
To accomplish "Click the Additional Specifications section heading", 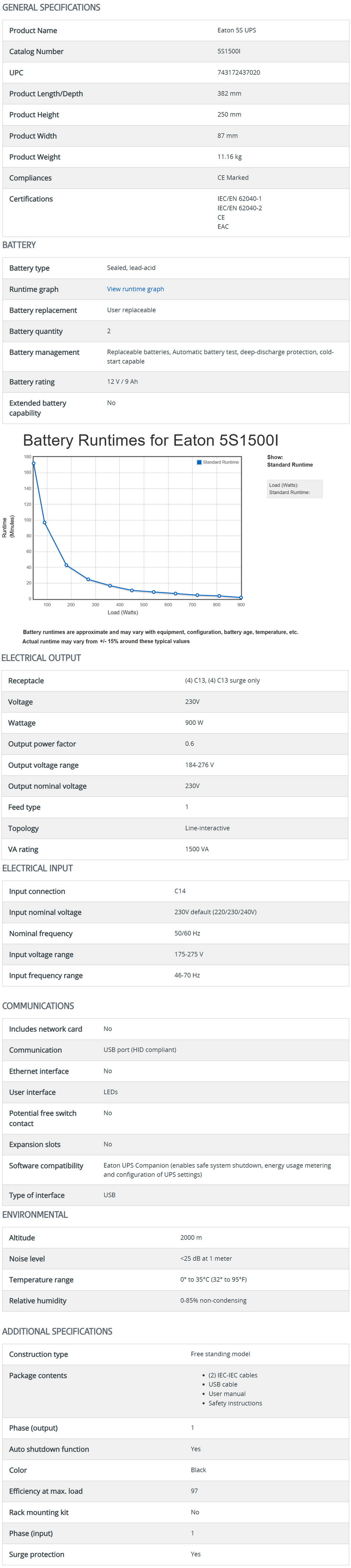I will coord(57,1331).
